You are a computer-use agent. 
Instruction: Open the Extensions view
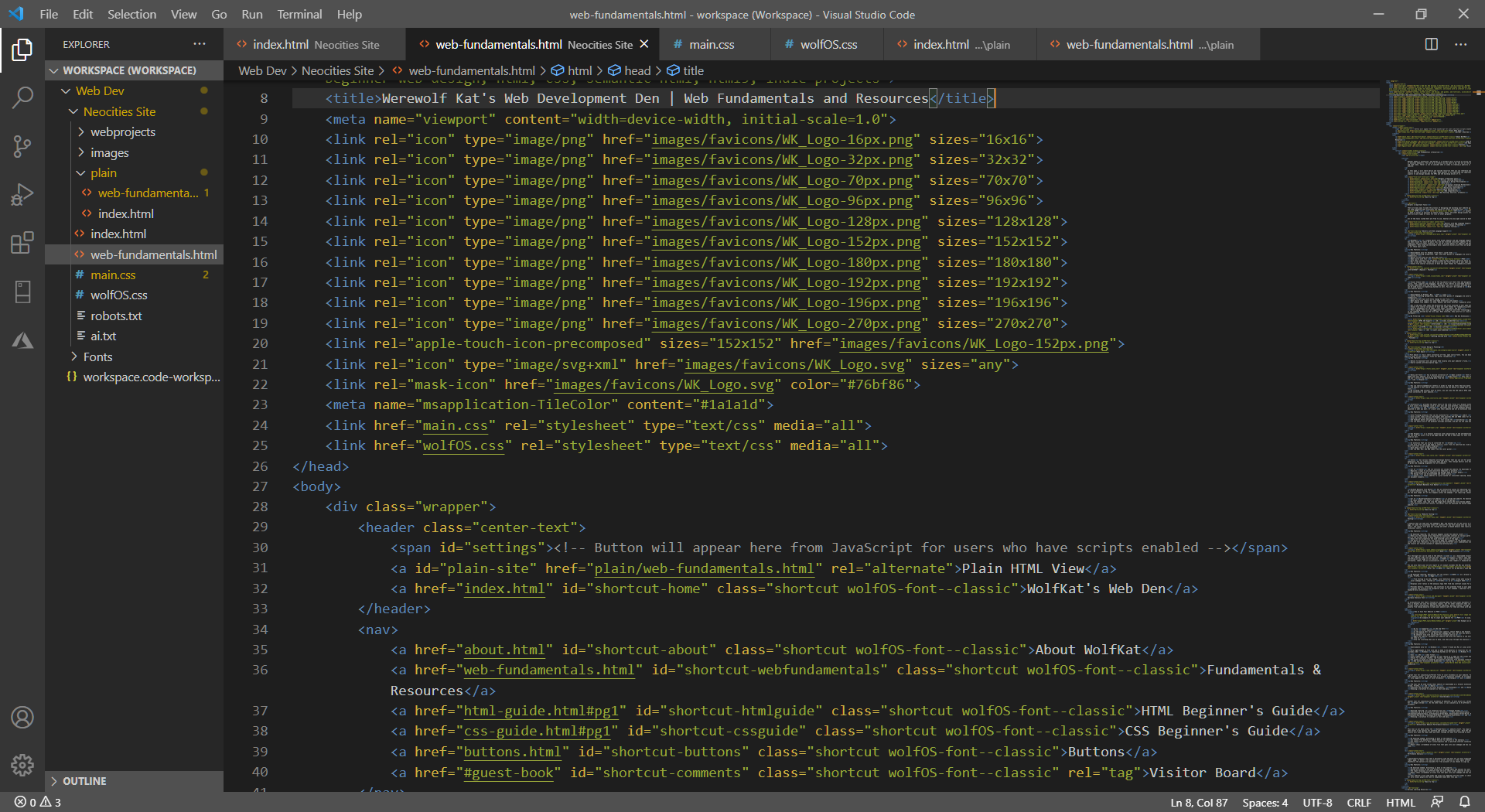click(22, 242)
